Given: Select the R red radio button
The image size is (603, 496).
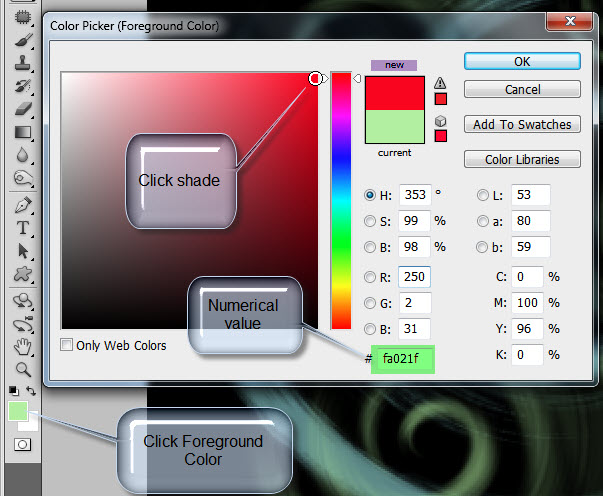Looking at the screenshot, I should pos(370,277).
